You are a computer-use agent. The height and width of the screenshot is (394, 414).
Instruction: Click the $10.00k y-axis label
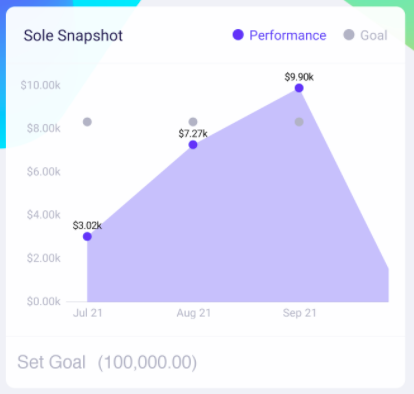(40, 85)
